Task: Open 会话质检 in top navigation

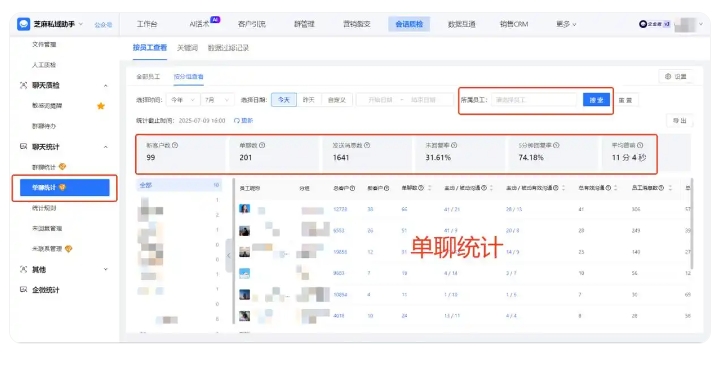Action: point(409,24)
